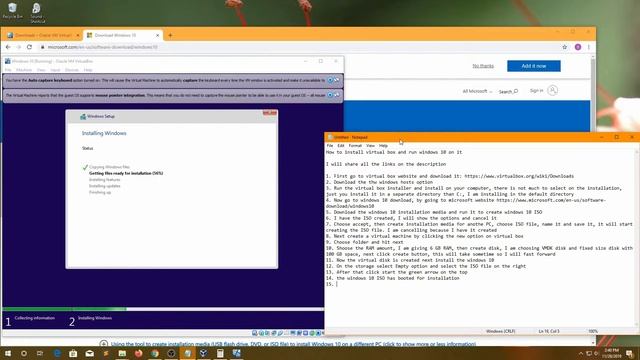Open VirtualBox Devices menu

pos(72,70)
